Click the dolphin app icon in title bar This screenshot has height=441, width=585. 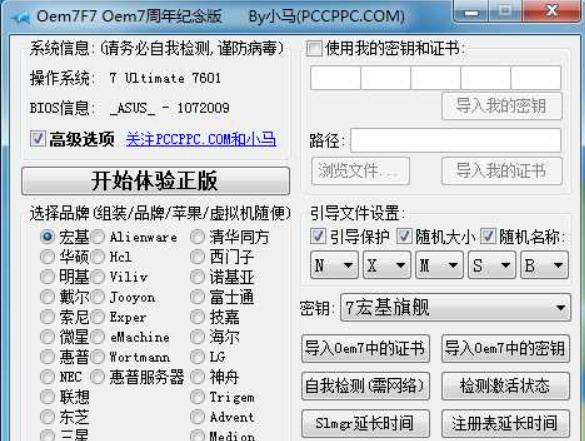21,17
